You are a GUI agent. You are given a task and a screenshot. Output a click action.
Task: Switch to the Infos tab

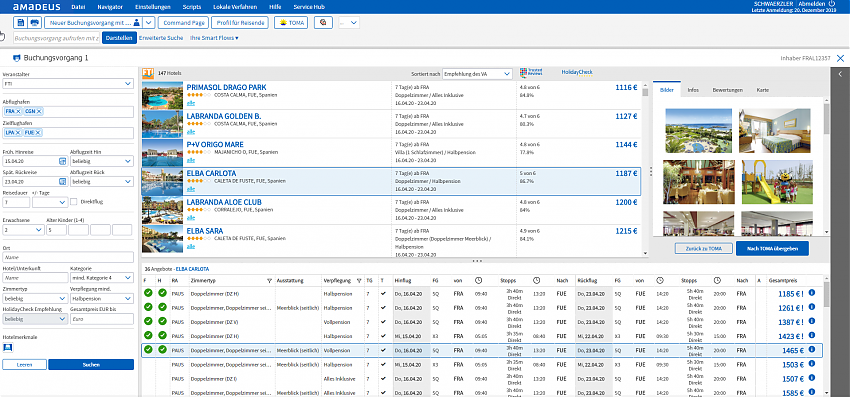tap(693, 90)
